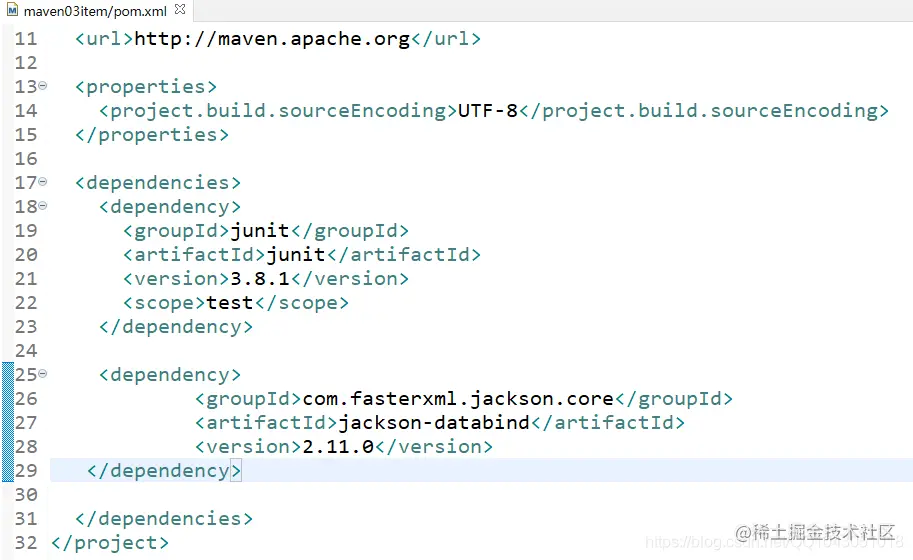Click line number 11 in the gutter
This screenshot has width=913, height=560.
(x=26, y=39)
